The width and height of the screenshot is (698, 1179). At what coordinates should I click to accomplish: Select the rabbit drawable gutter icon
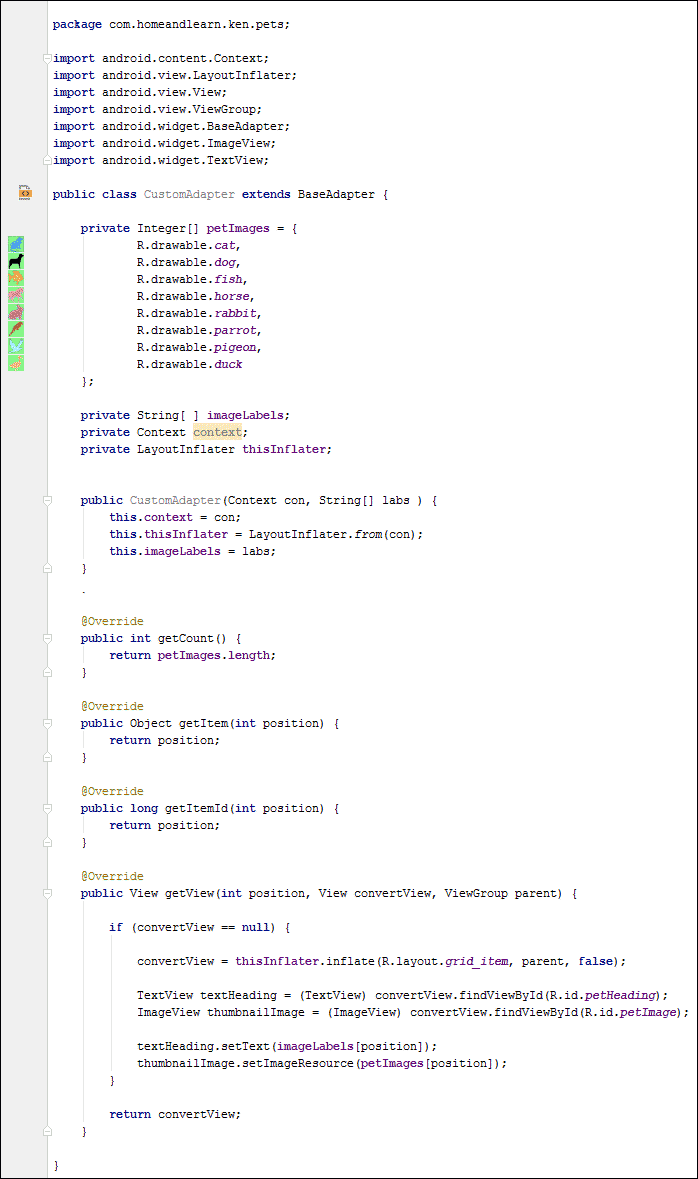(x=16, y=313)
